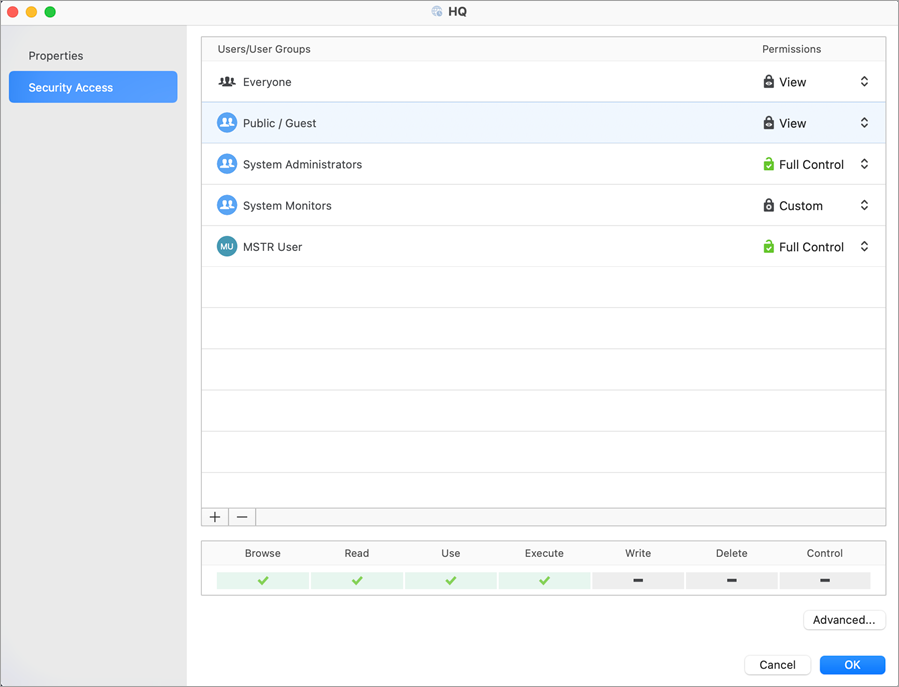The image size is (899, 687).
Task: Toggle the Write permission cell
Action: click(638, 580)
